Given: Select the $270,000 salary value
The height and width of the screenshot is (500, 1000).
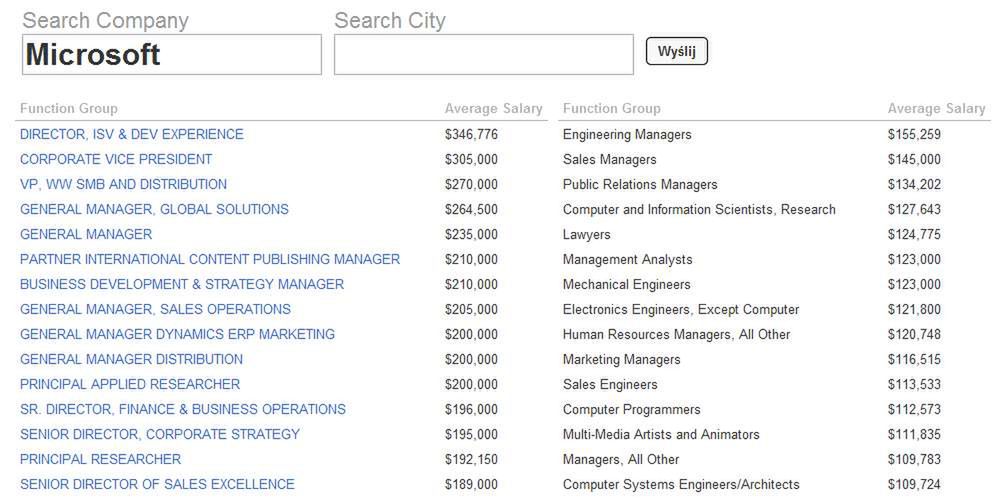Looking at the screenshot, I should pos(471,184).
